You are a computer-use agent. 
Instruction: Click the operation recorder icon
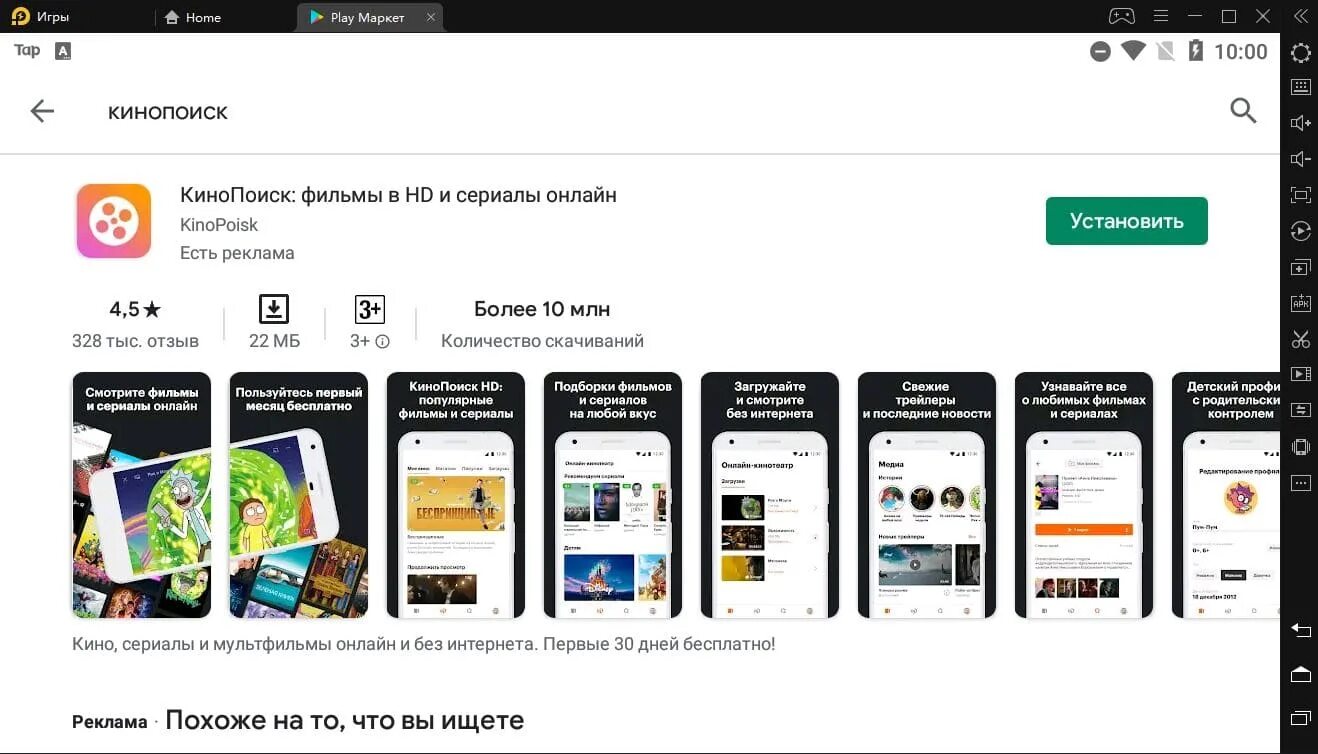(x=1300, y=231)
